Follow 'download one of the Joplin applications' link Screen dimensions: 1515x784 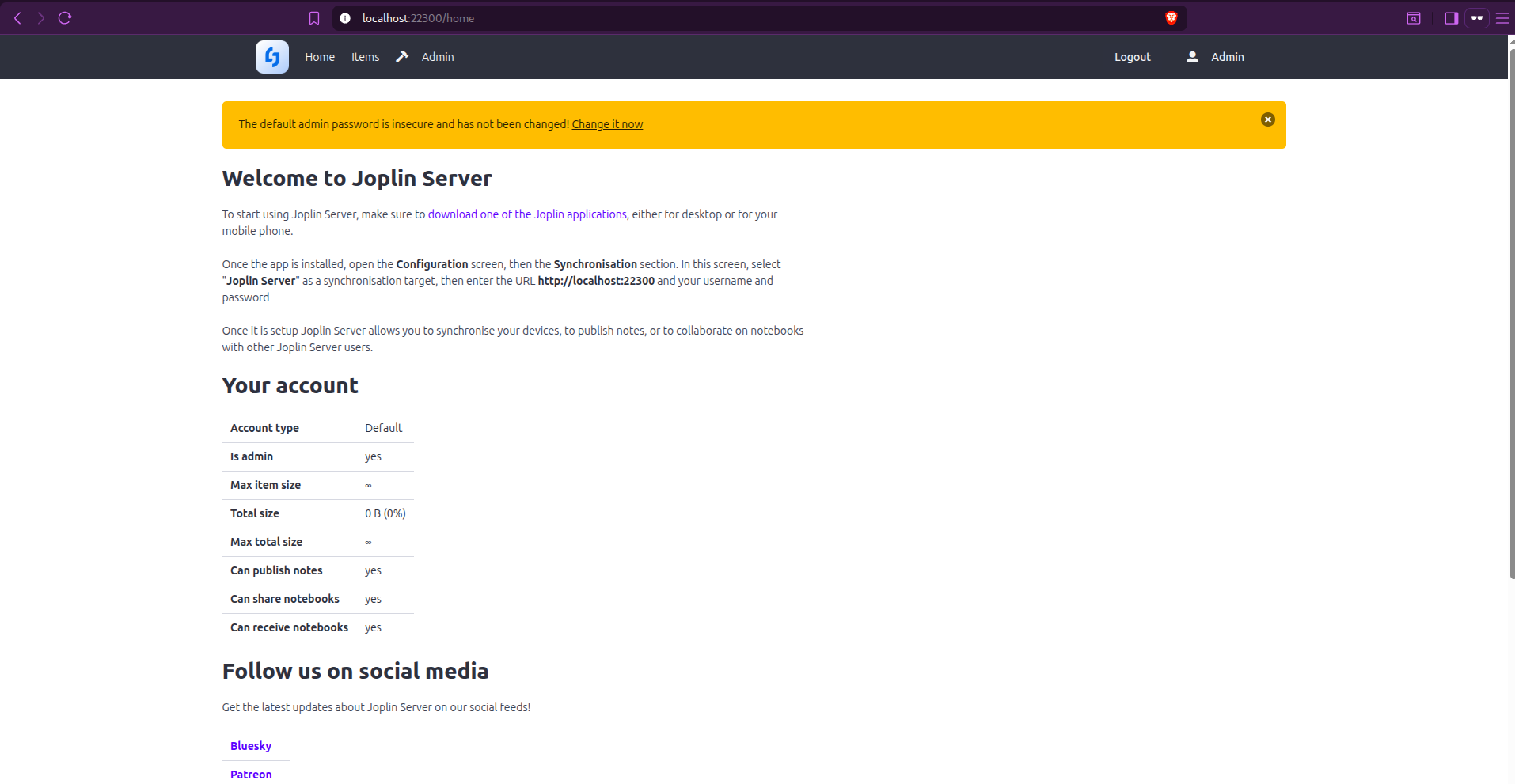[x=527, y=214]
